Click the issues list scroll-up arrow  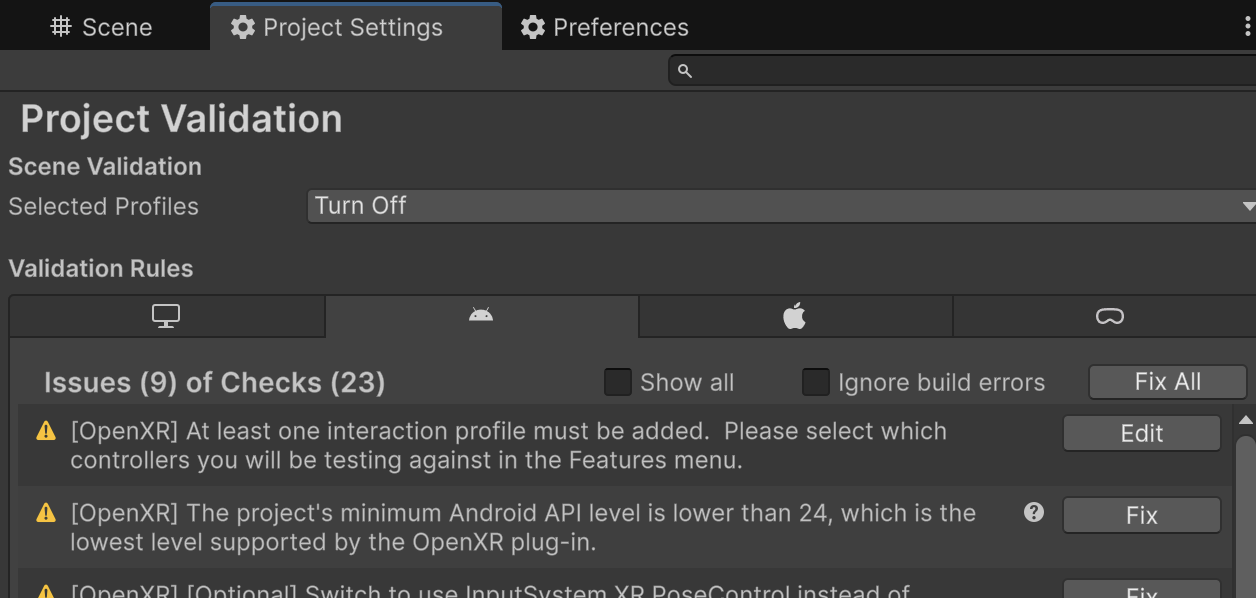click(x=1245, y=420)
